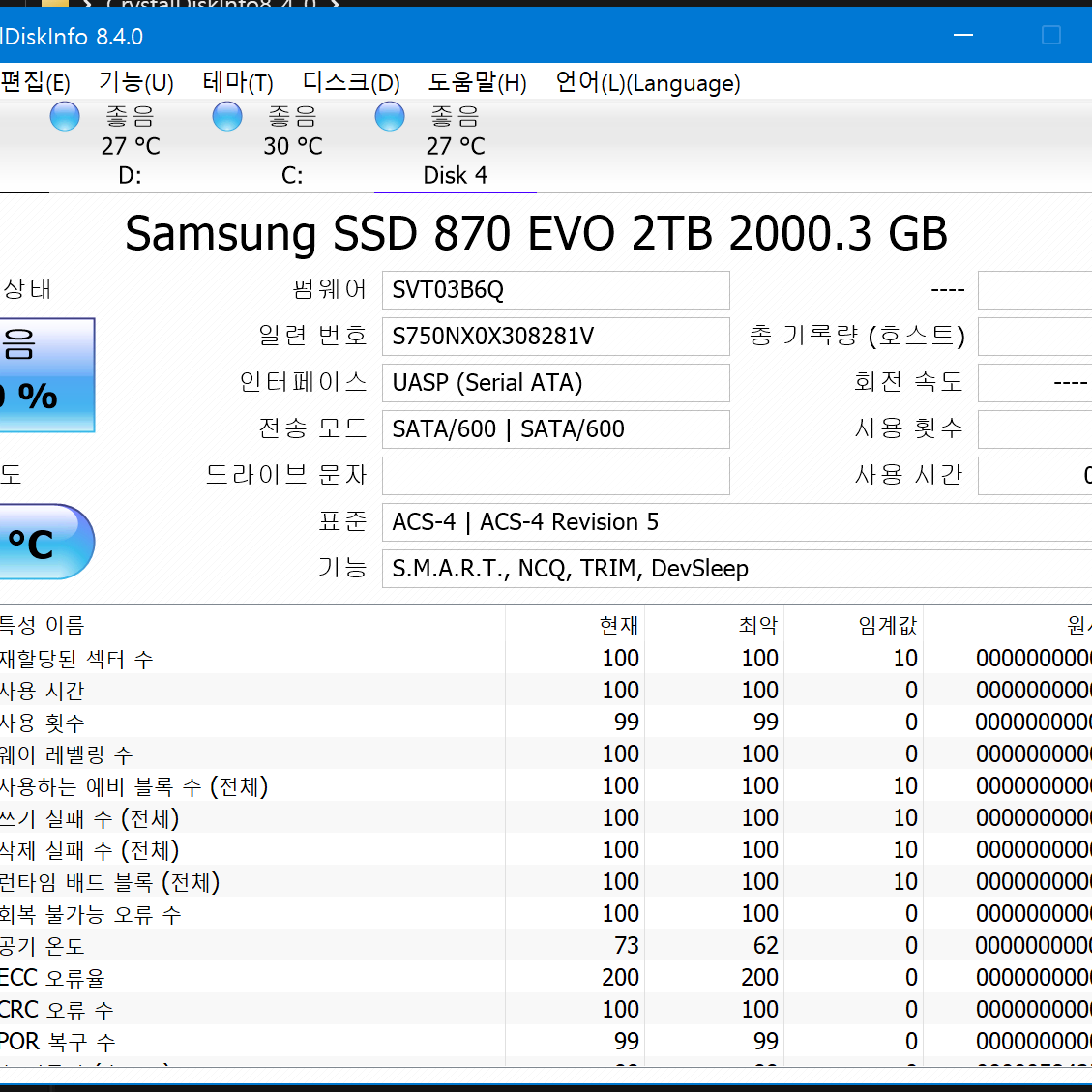Image resolution: width=1092 pixels, height=1092 pixels.
Task: Open the 언어(L)(Language) menu
Action: pyautogui.click(x=648, y=83)
